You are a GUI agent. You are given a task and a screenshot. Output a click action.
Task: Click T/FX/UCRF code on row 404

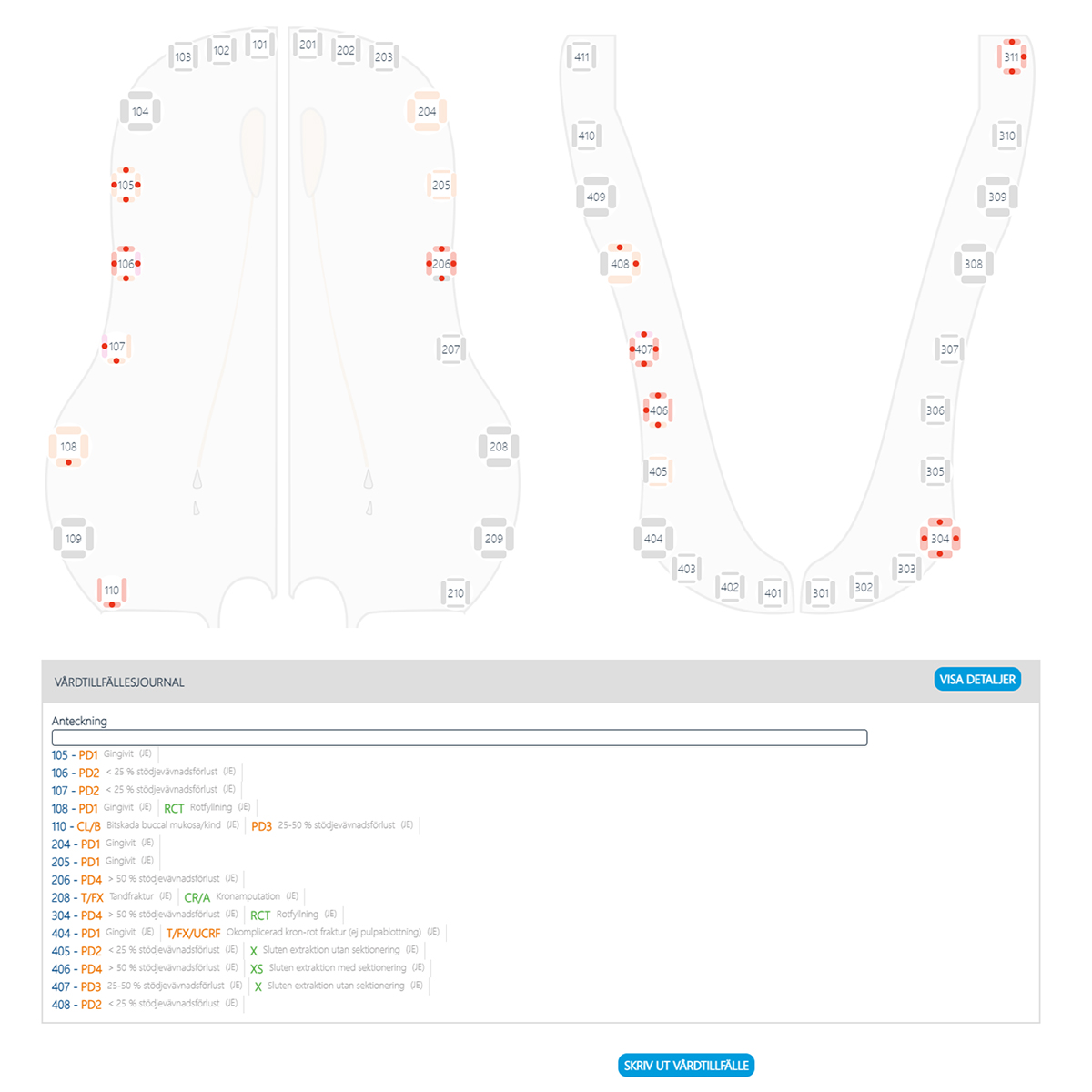tap(193, 933)
